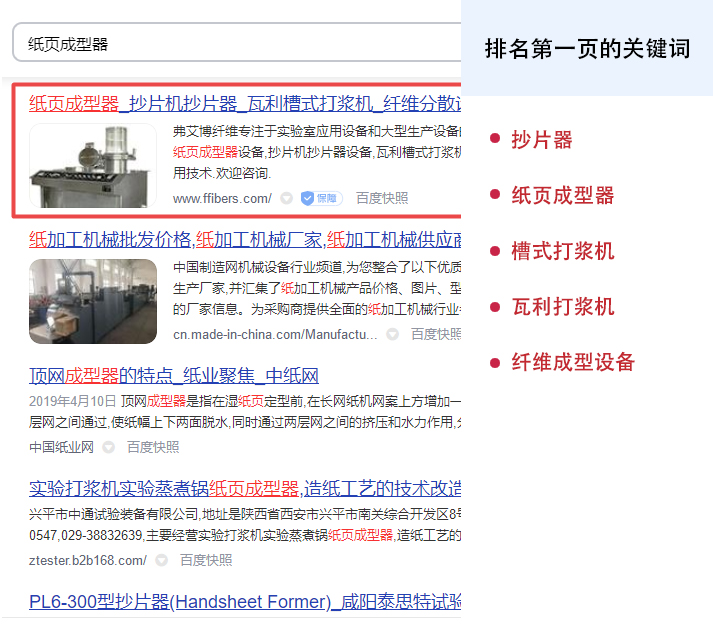Select the 纤维成型设备 keyword in right panel
The height and width of the screenshot is (637, 713).
pyautogui.click(x=572, y=362)
